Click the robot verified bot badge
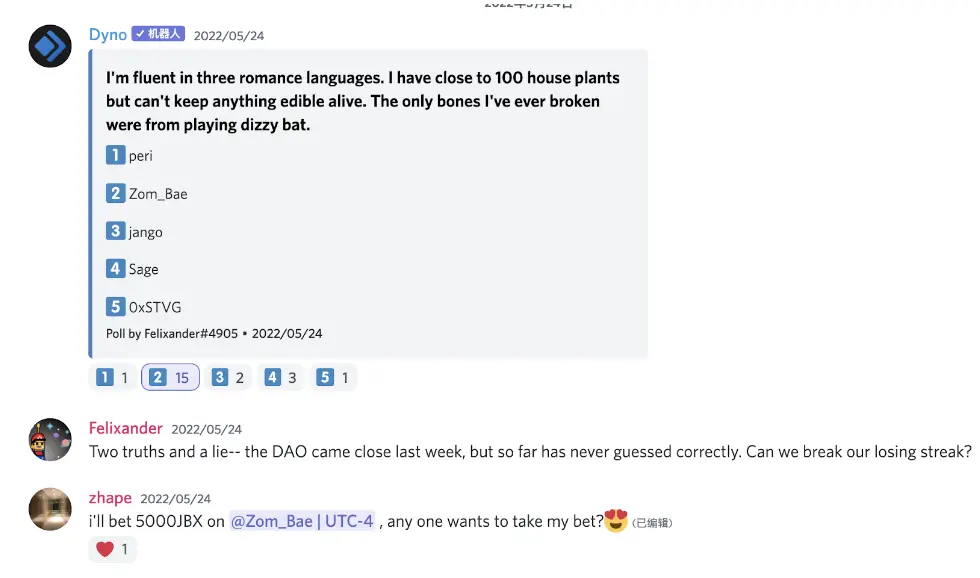The image size is (980, 578). pyautogui.click(x=158, y=34)
